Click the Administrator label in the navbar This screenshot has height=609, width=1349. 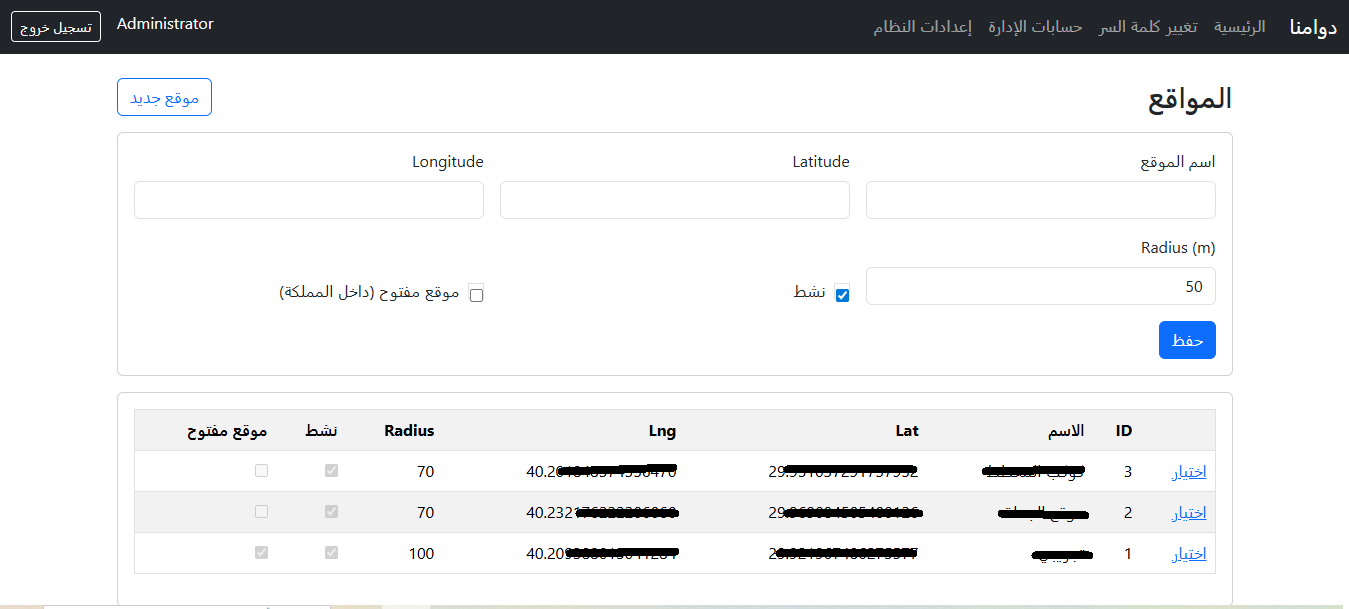165,23
